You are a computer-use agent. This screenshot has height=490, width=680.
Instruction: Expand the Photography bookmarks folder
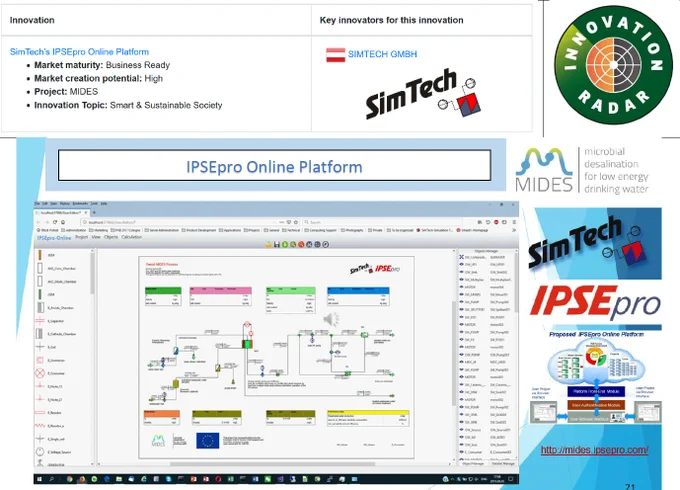(x=352, y=230)
